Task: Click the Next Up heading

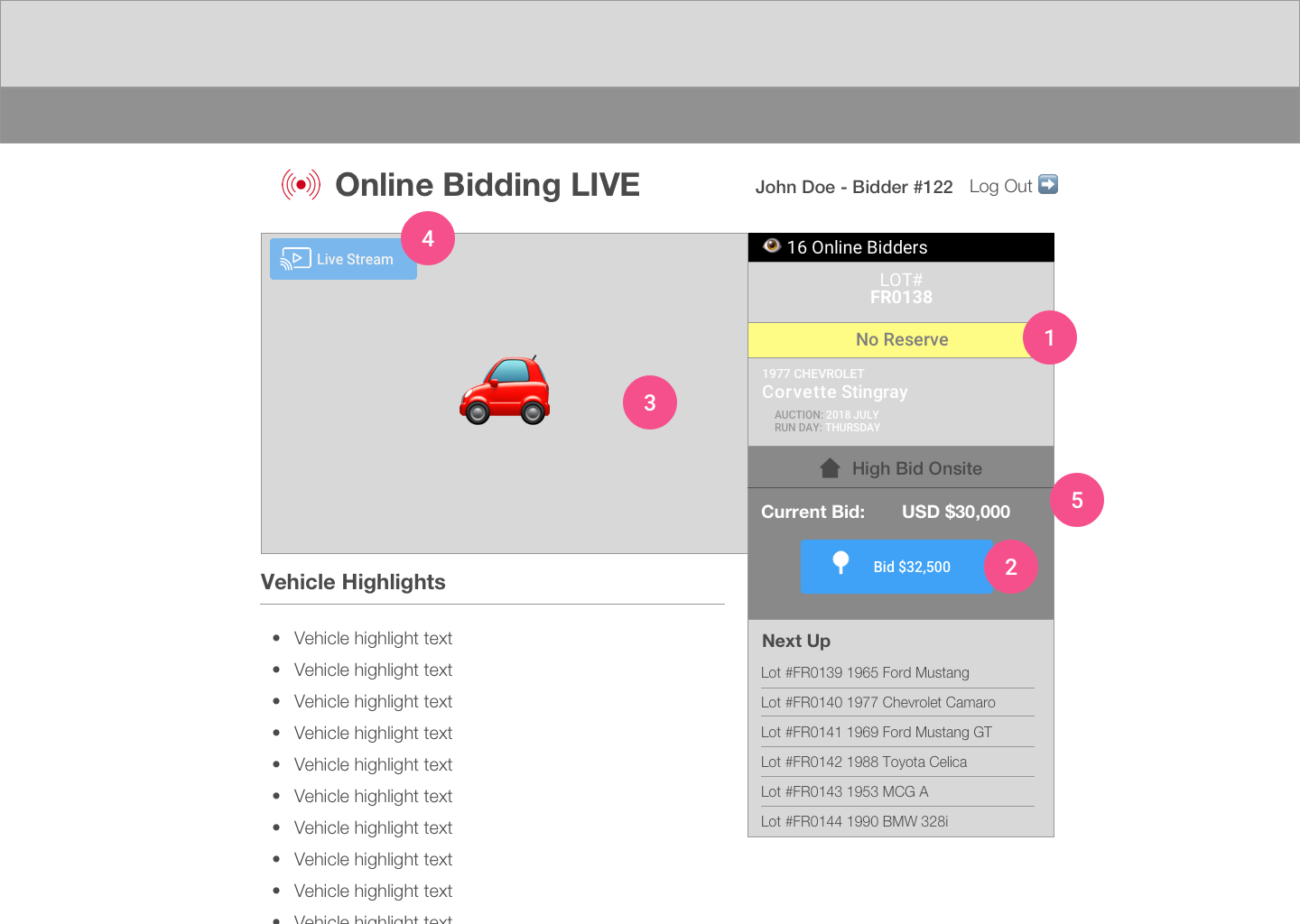Action: pyautogui.click(x=796, y=641)
